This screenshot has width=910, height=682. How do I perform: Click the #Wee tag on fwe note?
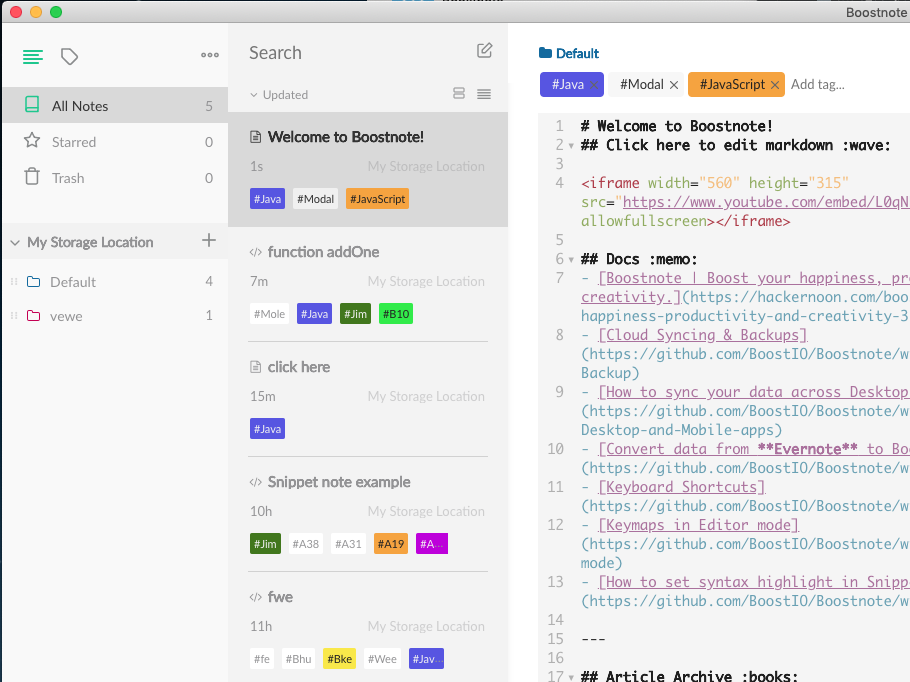pos(382,659)
